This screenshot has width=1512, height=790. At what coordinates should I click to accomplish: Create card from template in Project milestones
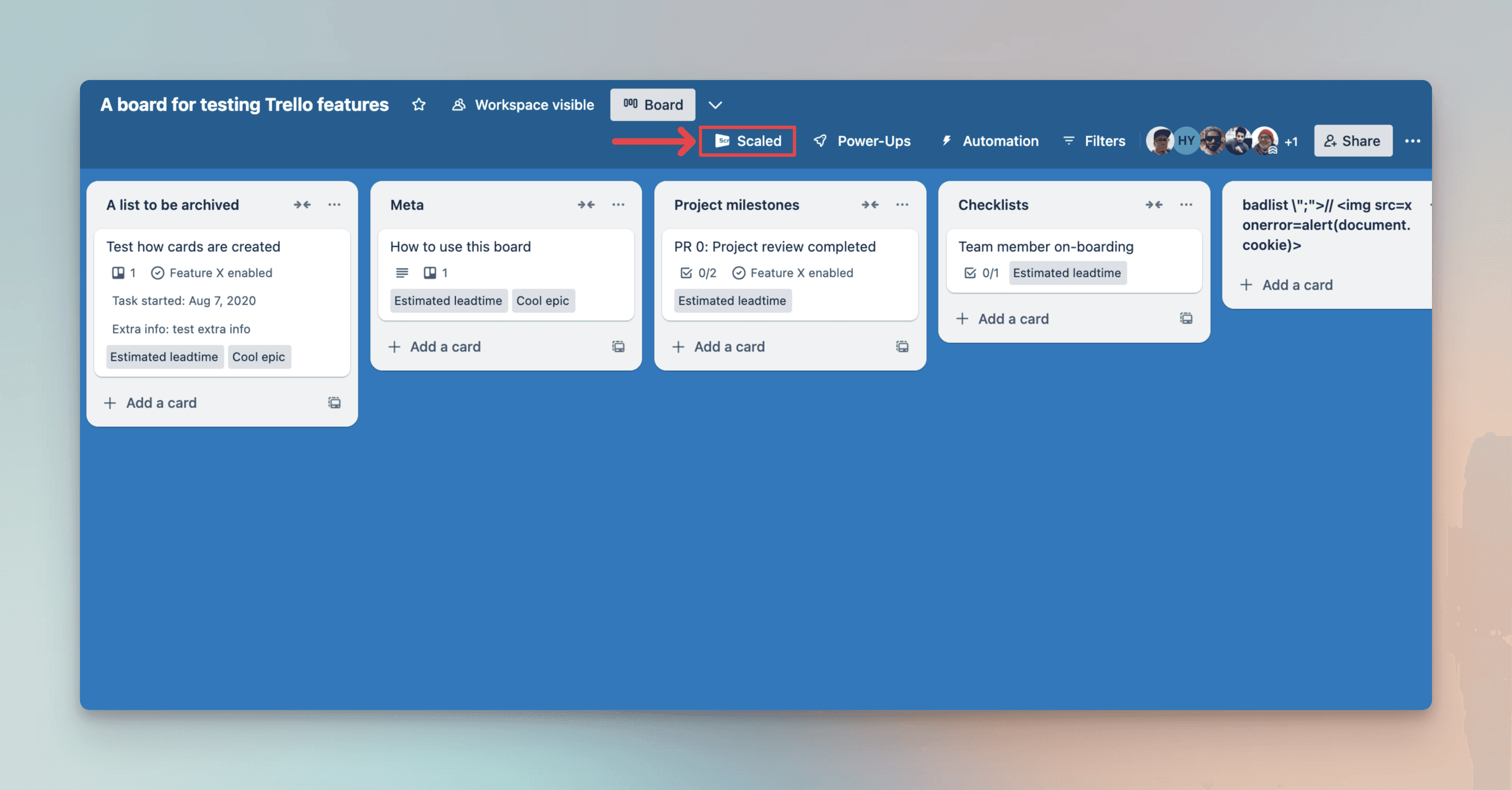pyautogui.click(x=902, y=346)
